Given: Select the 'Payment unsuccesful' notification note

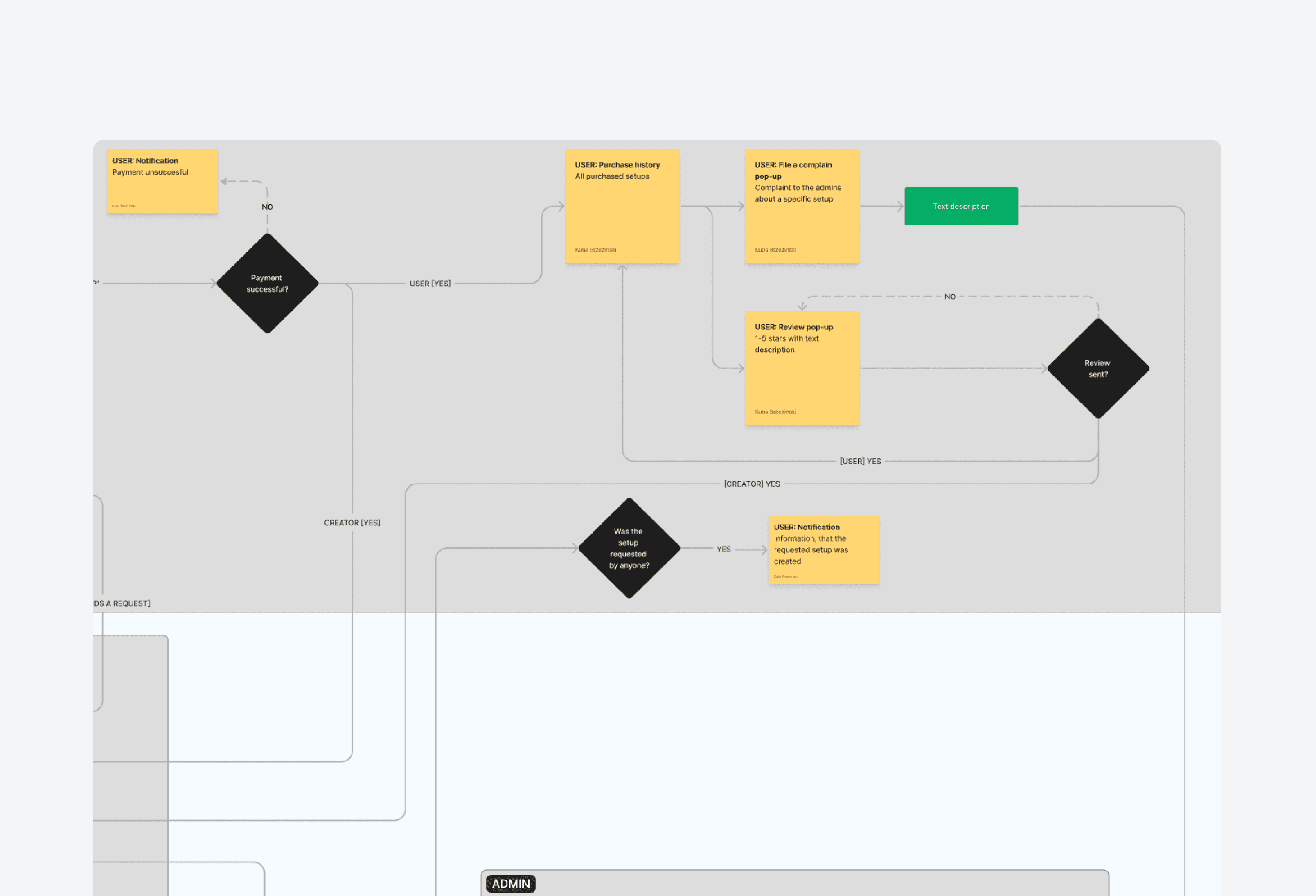Looking at the screenshot, I should click(162, 181).
